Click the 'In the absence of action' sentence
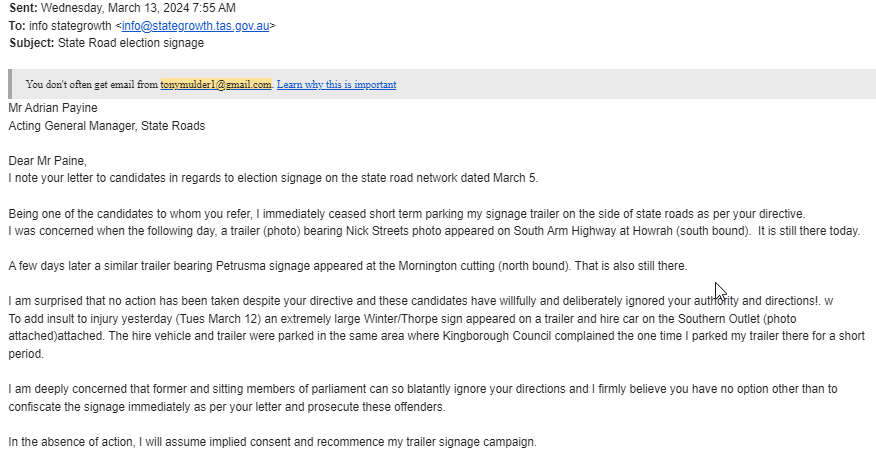Image resolution: width=876 pixels, height=458 pixels. click(x=273, y=442)
